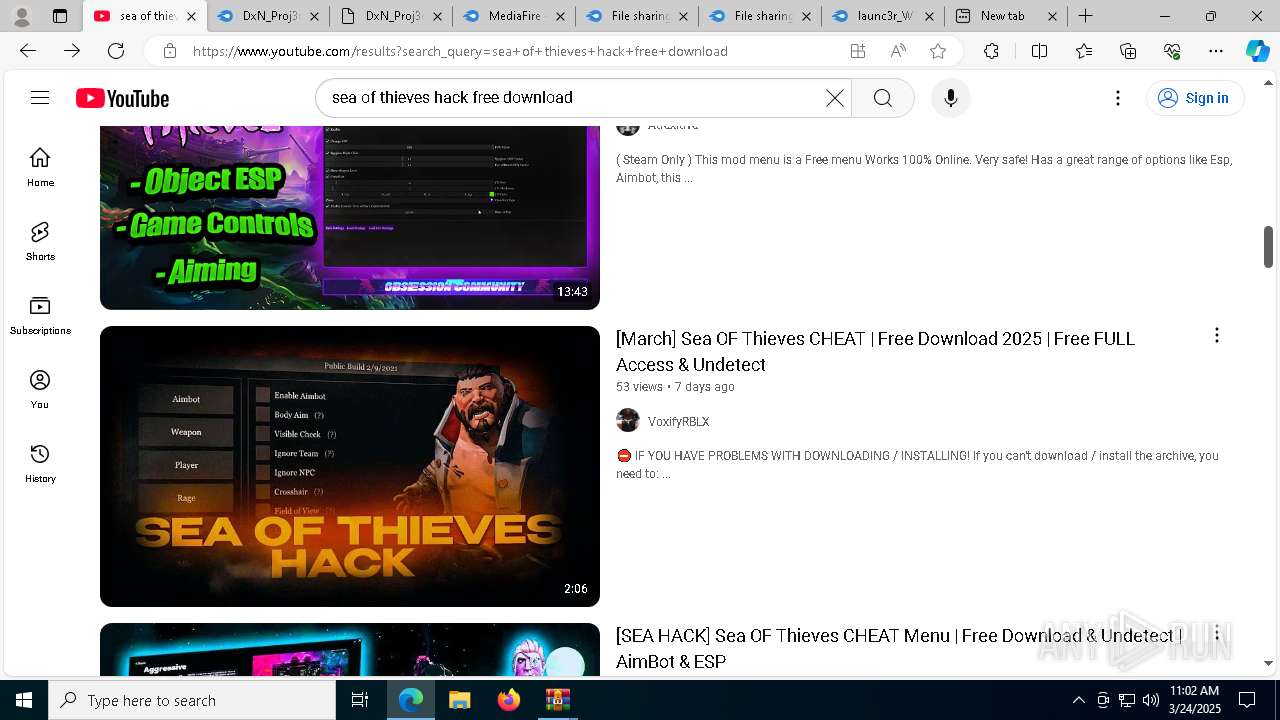Toggle Read aloud in address bar
1280x720 pixels.
(898, 51)
